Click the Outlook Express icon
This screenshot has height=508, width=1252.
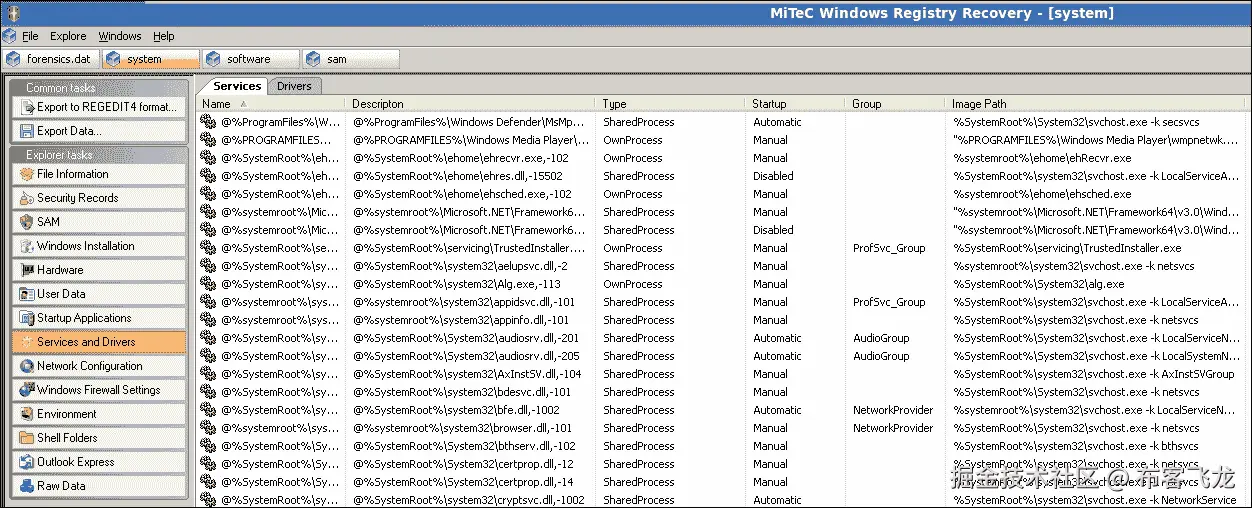(26, 462)
